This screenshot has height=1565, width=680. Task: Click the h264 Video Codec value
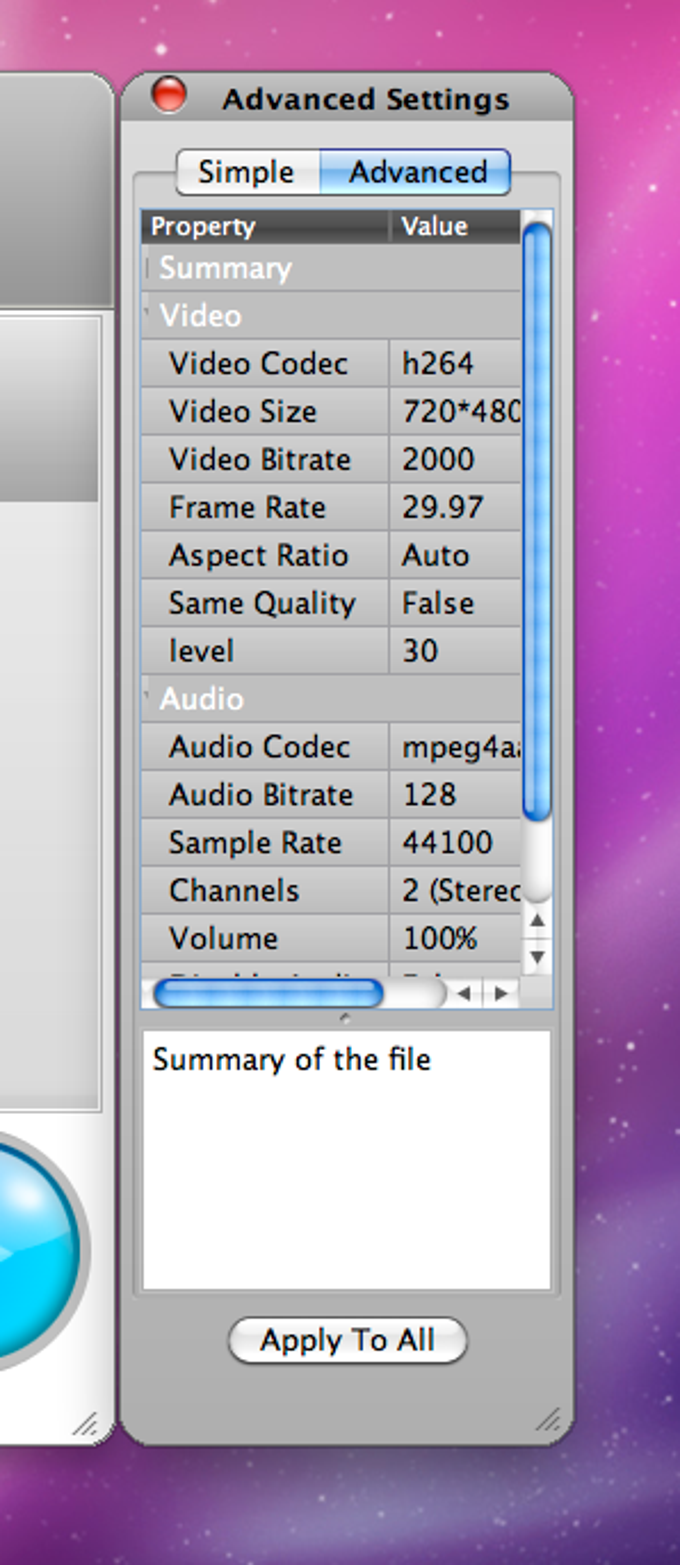pos(438,363)
